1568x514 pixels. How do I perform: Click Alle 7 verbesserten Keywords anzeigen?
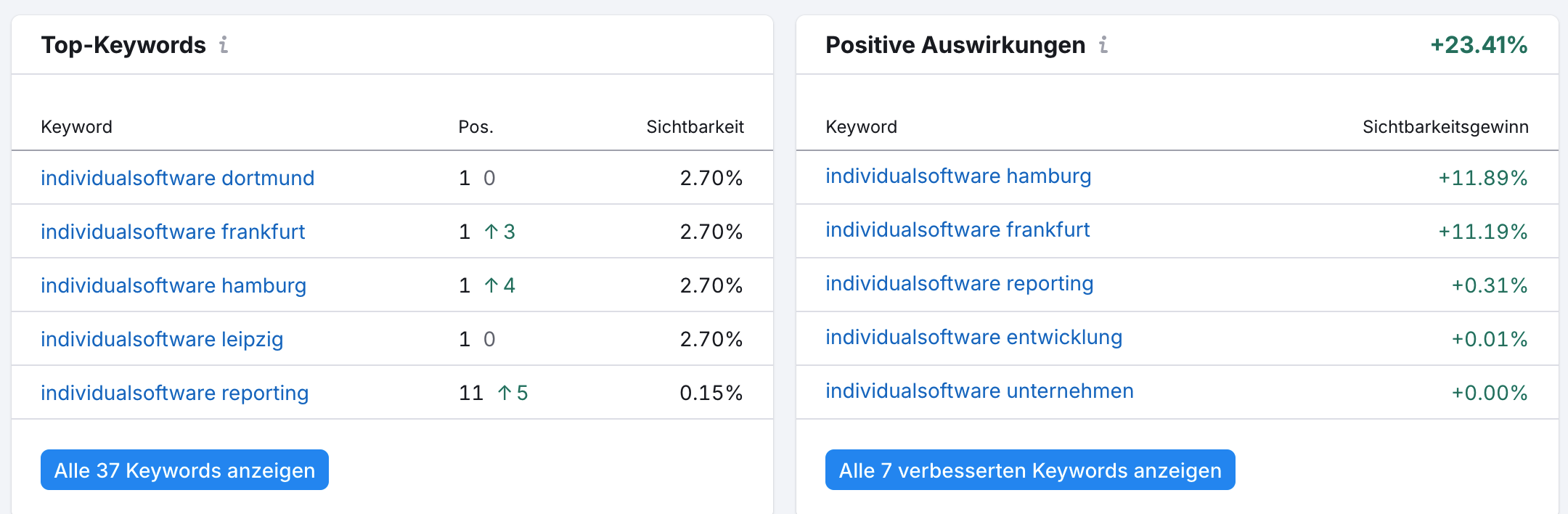click(1029, 470)
